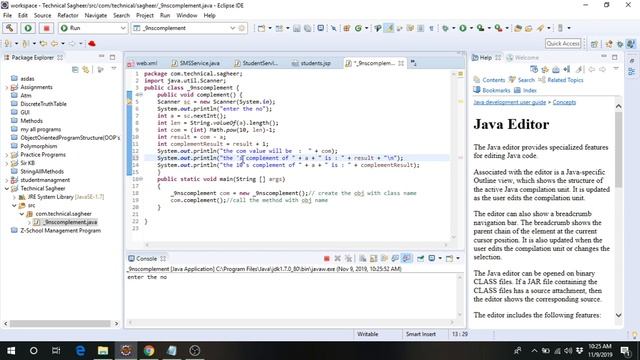Click the Debug bug toolbar icon
The width and height of the screenshot is (640, 360).
coord(445,28)
